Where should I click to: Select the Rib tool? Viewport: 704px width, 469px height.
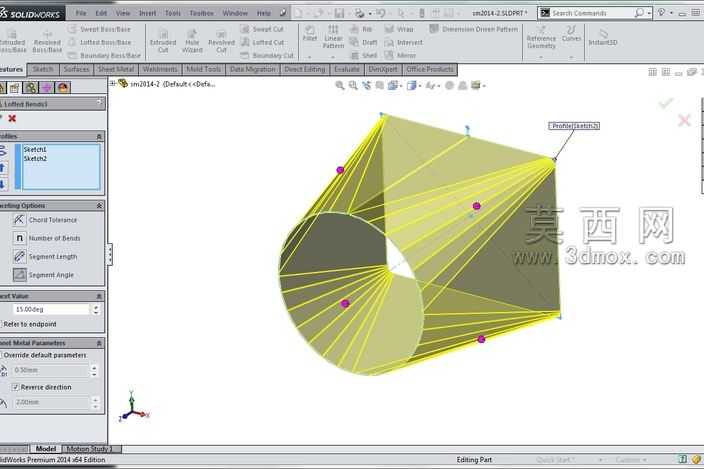[361, 29]
